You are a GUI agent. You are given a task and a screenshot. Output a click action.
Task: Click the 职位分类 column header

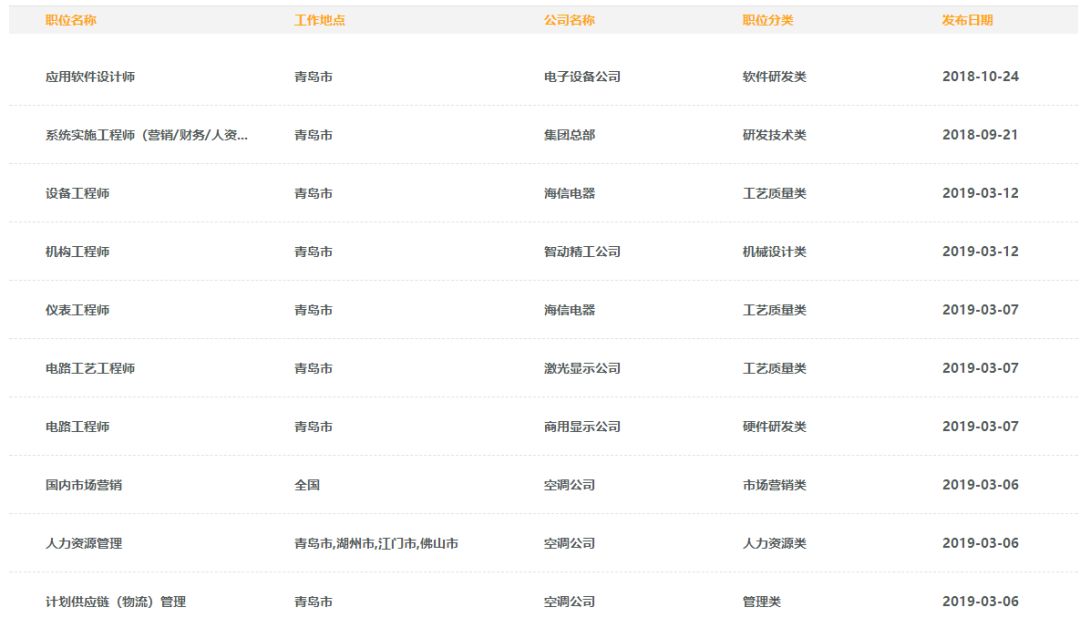click(764, 18)
